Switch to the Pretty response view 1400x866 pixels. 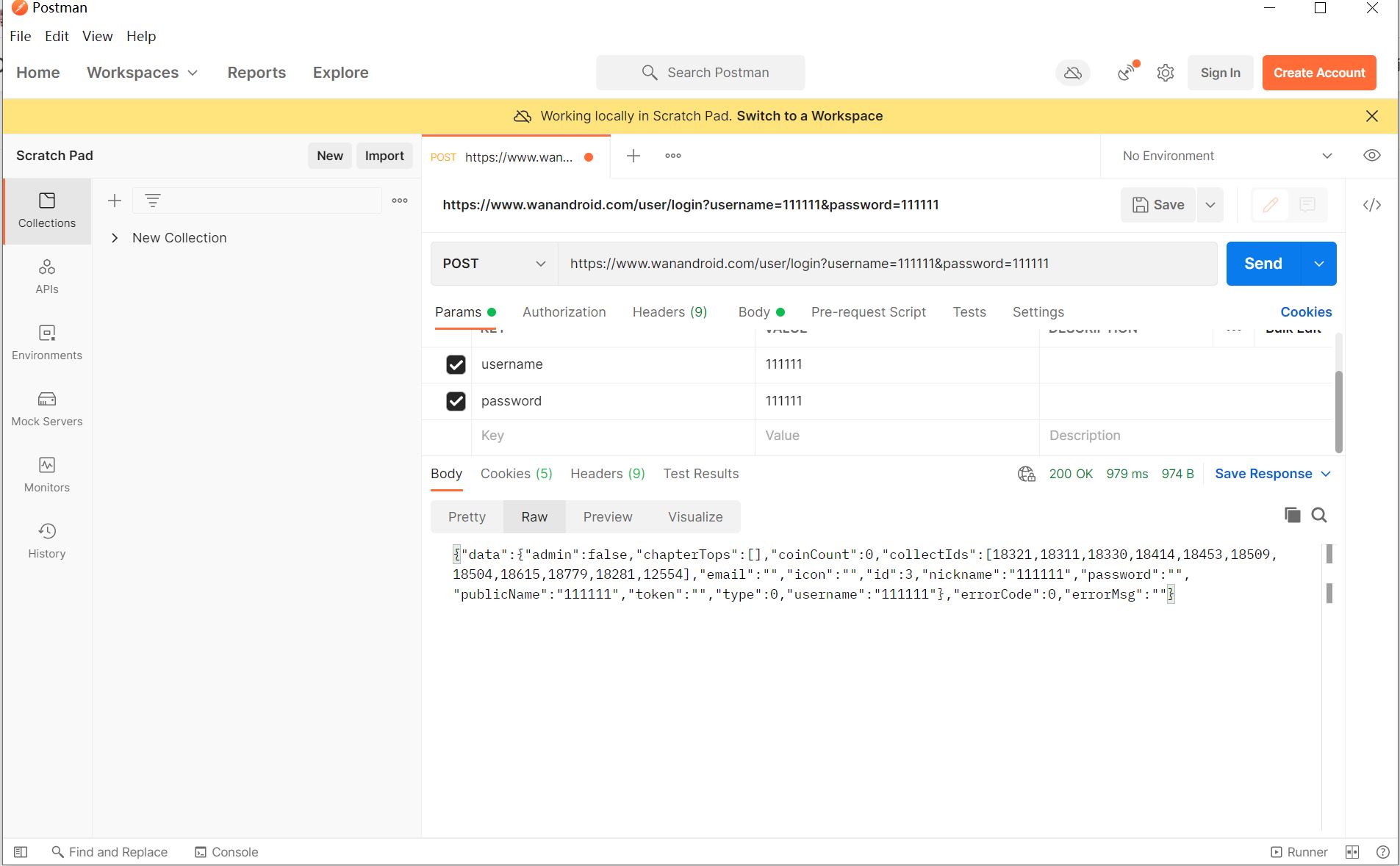coord(466,516)
